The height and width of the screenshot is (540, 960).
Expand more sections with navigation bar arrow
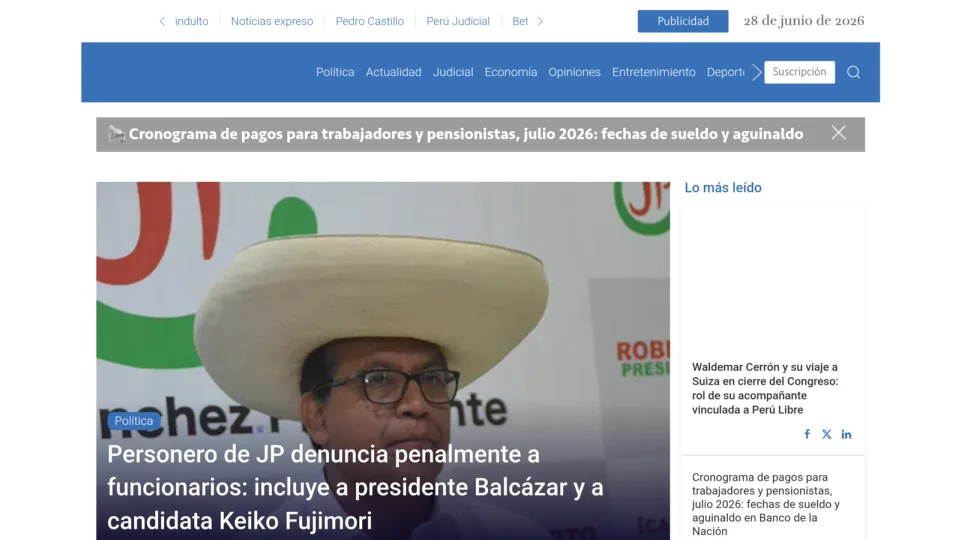(x=757, y=72)
